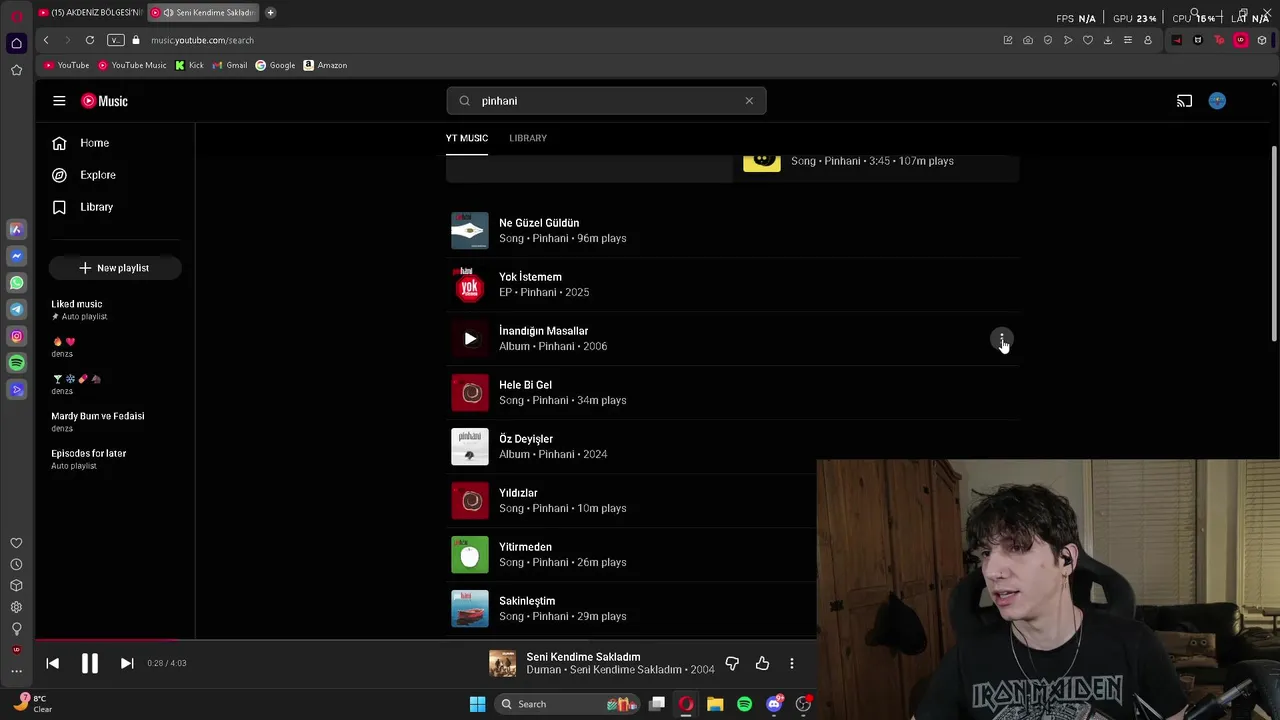This screenshot has width=1280, height=720.
Task: Open the Öz Deyişler album cover
Action: [470, 447]
